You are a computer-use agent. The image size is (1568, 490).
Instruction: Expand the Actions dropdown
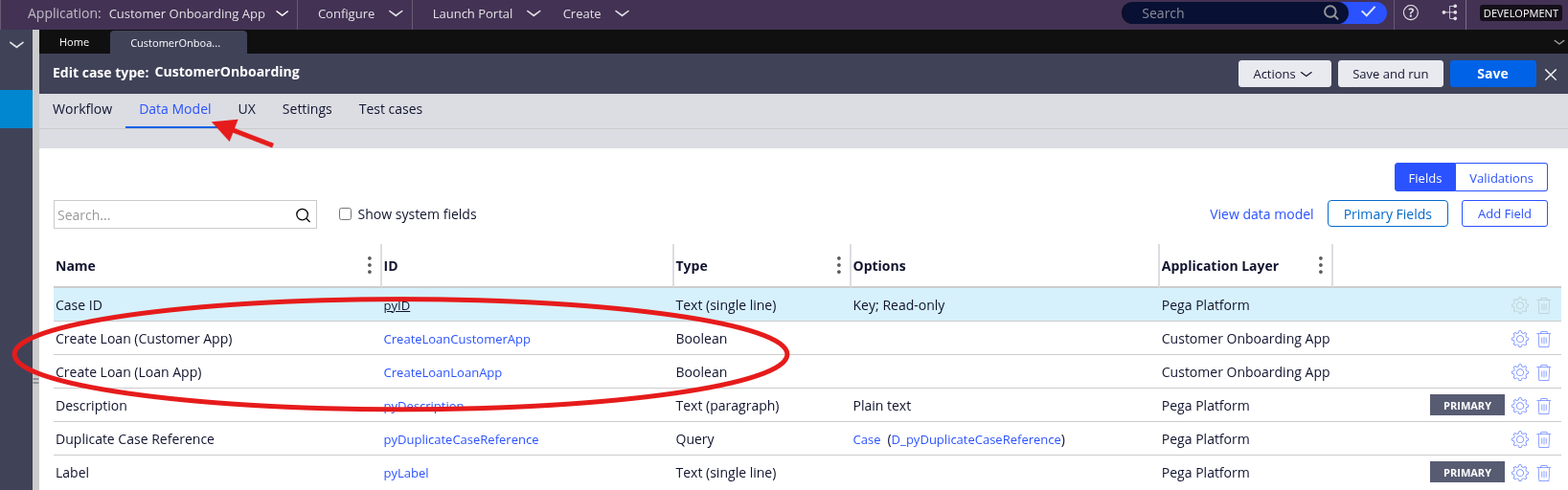coord(1283,74)
